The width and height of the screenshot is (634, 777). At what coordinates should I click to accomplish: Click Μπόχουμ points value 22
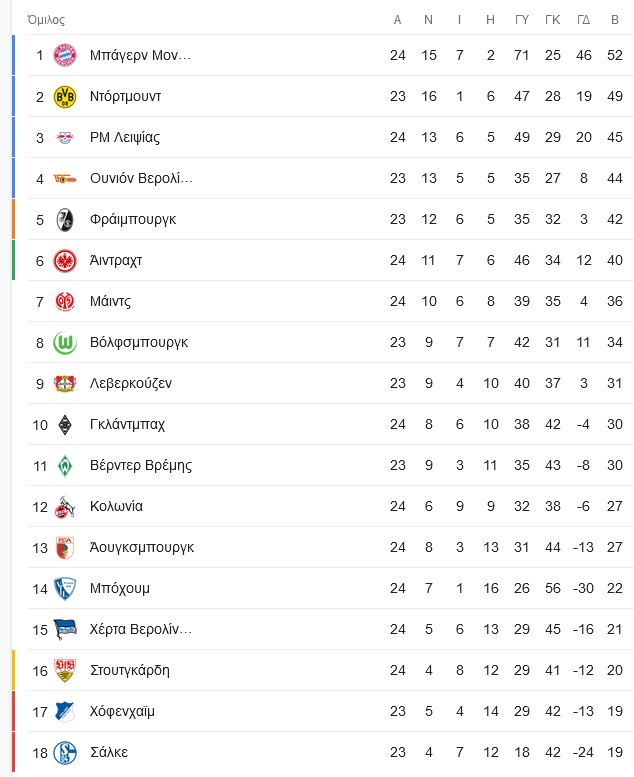(615, 588)
